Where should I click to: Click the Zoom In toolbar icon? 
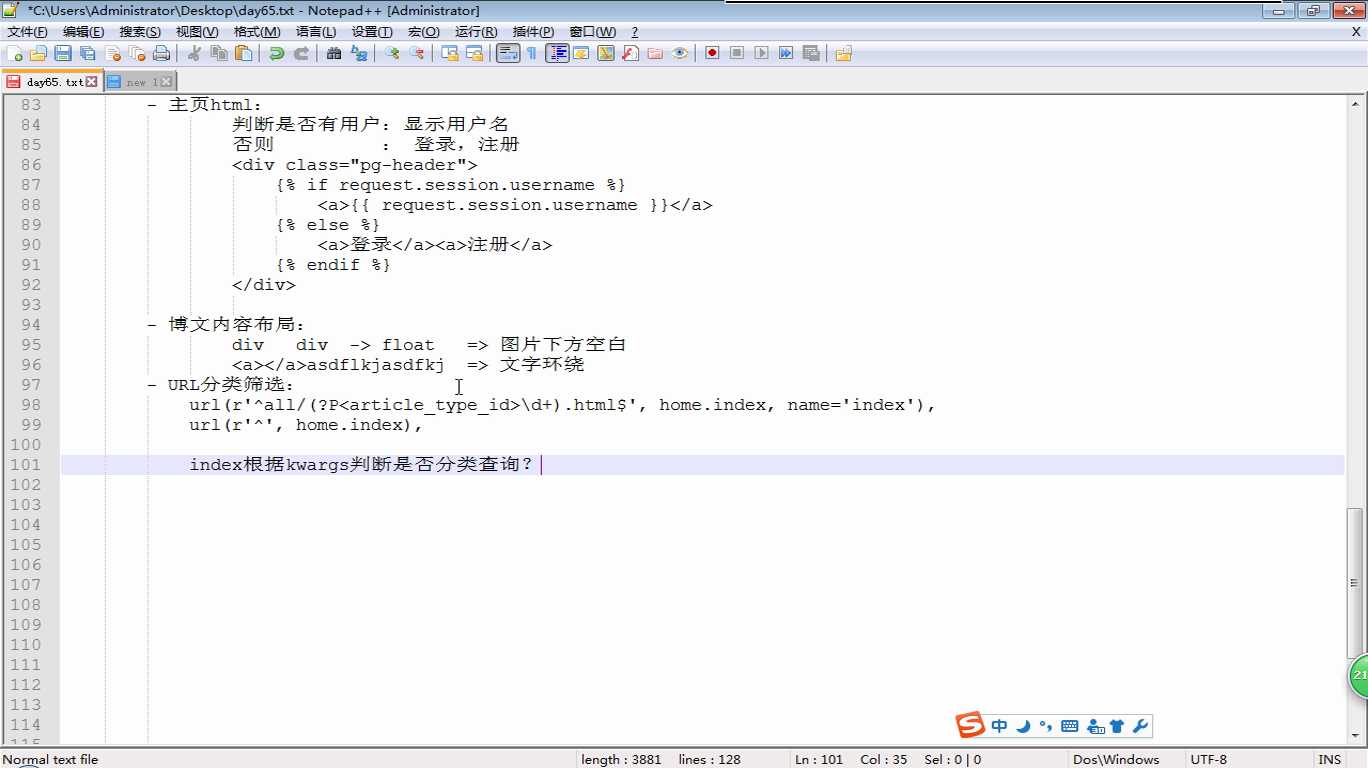click(392, 53)
